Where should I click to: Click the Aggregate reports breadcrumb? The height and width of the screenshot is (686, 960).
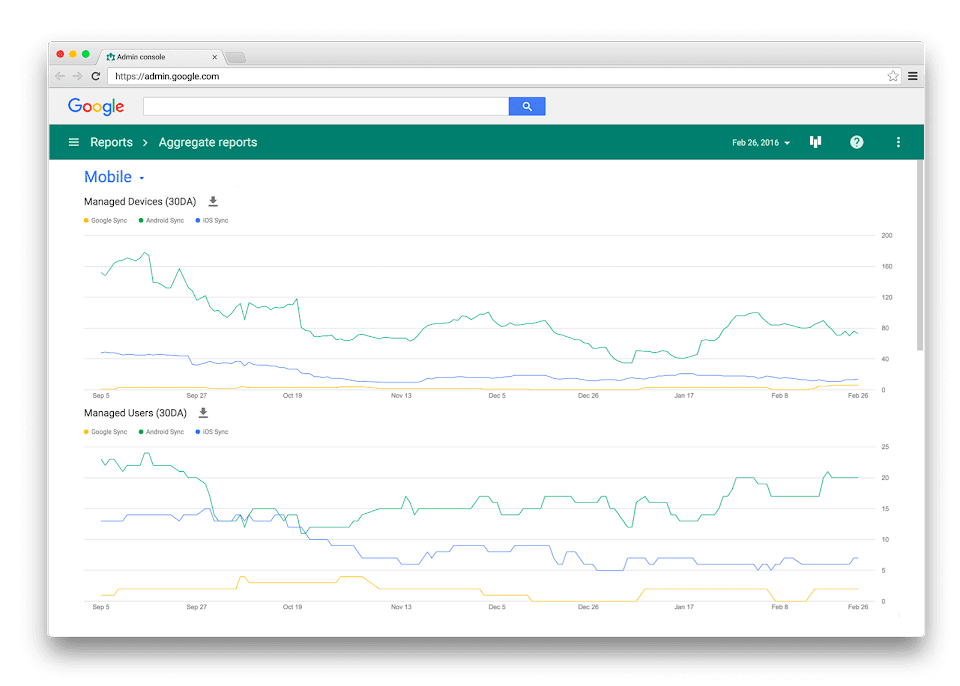[208, 142]
